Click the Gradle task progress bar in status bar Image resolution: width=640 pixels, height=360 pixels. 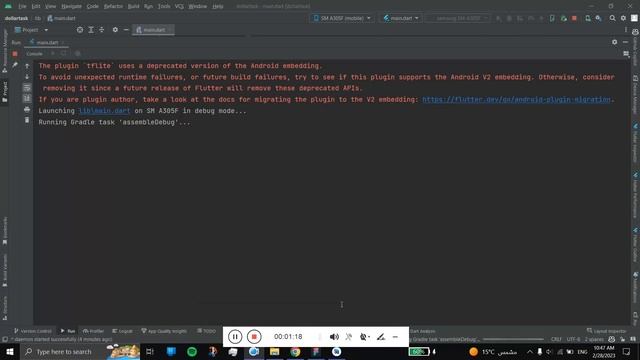point(513,340)
